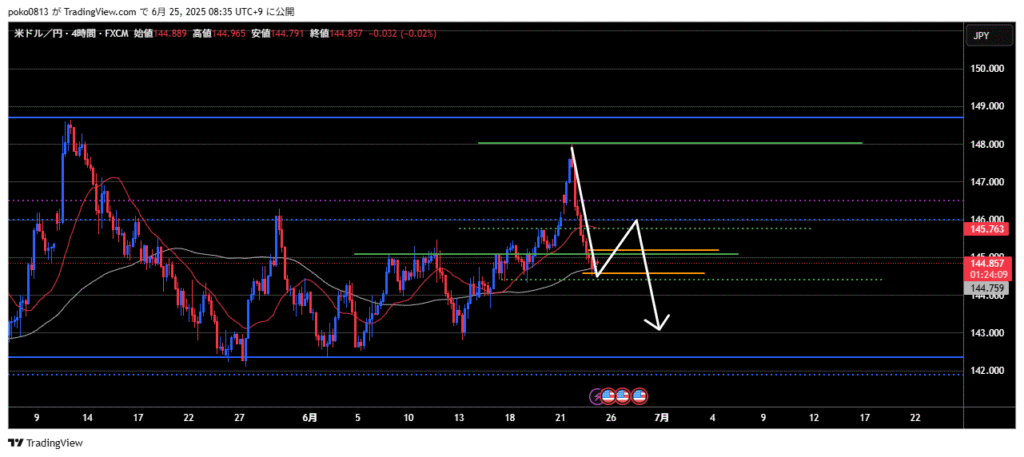This screenshot has height=457, width=1024.
Task: Open the JPY currency selector
Action: point(982,36)
